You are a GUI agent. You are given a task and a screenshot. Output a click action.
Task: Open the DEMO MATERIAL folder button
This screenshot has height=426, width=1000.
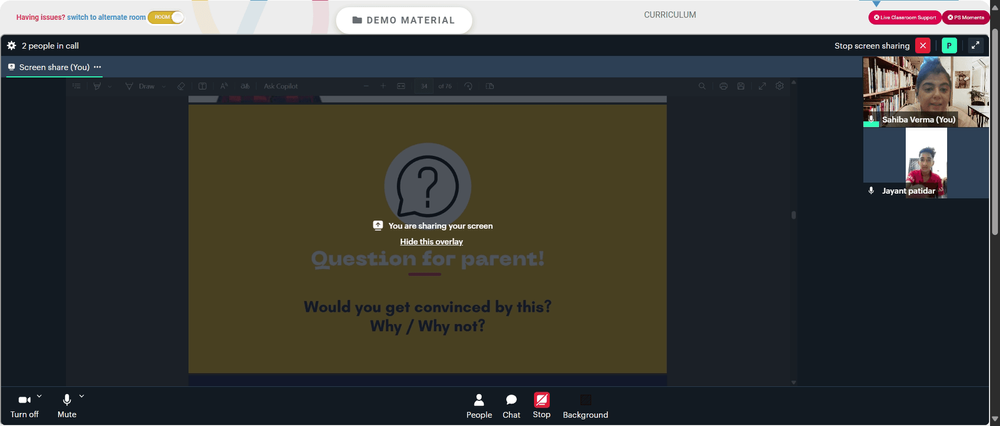coord(404,20)
